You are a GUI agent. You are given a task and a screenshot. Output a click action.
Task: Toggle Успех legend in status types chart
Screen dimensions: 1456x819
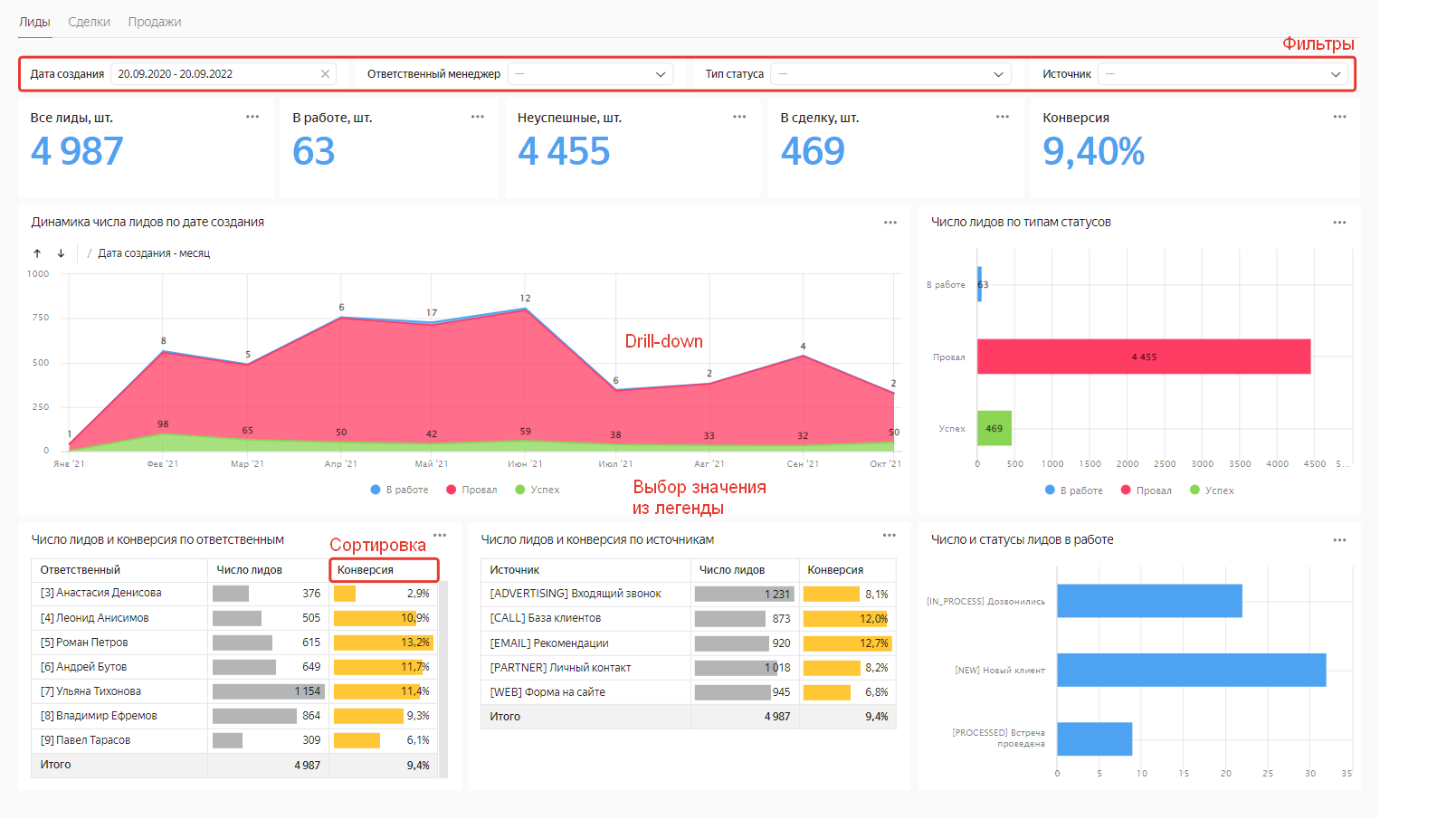(x=1212, y=490)
